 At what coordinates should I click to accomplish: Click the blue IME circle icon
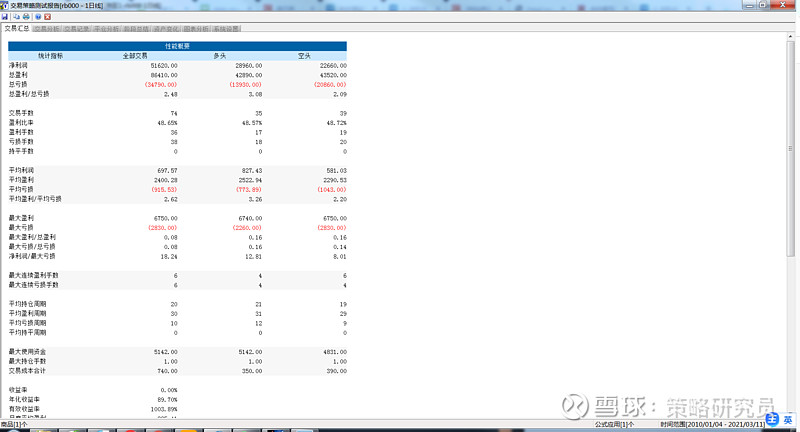click(772, 419)
